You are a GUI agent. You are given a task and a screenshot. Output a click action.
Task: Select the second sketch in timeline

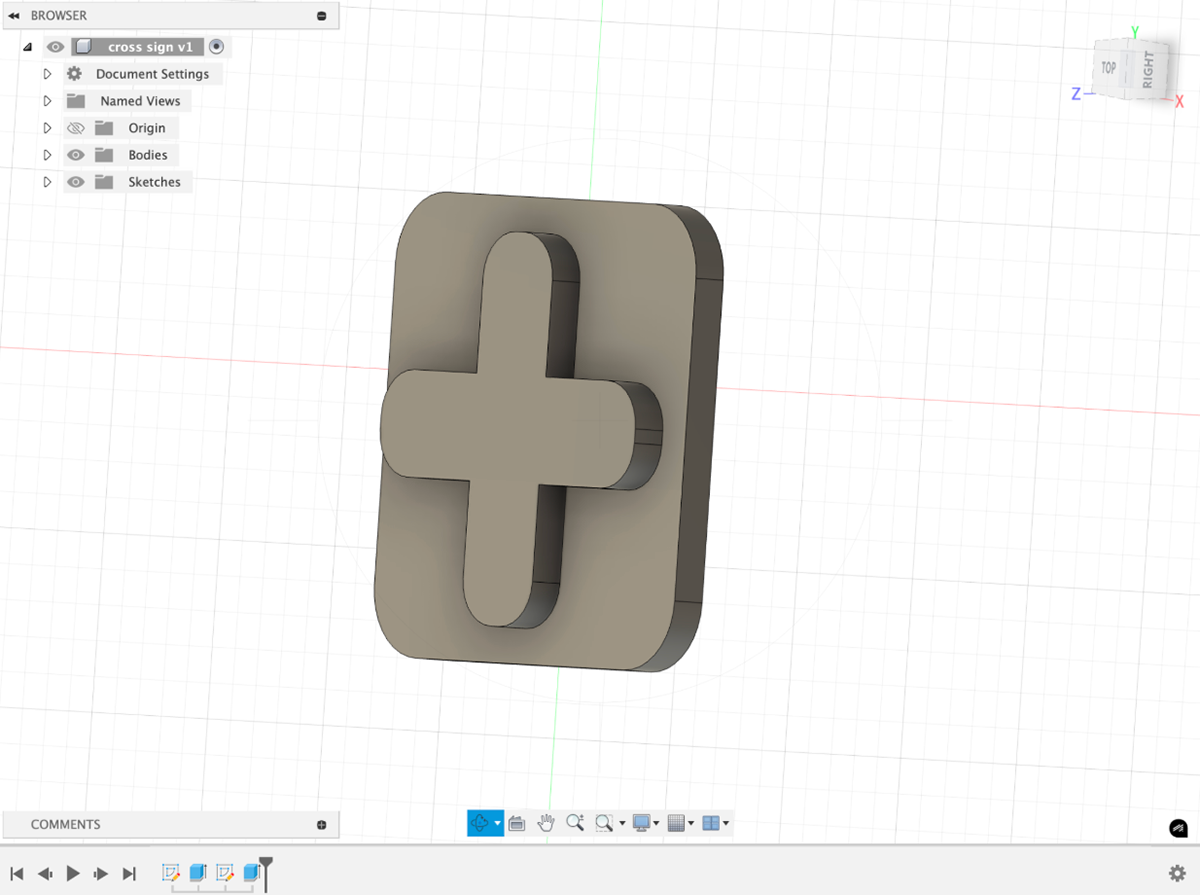click(225, 873)
